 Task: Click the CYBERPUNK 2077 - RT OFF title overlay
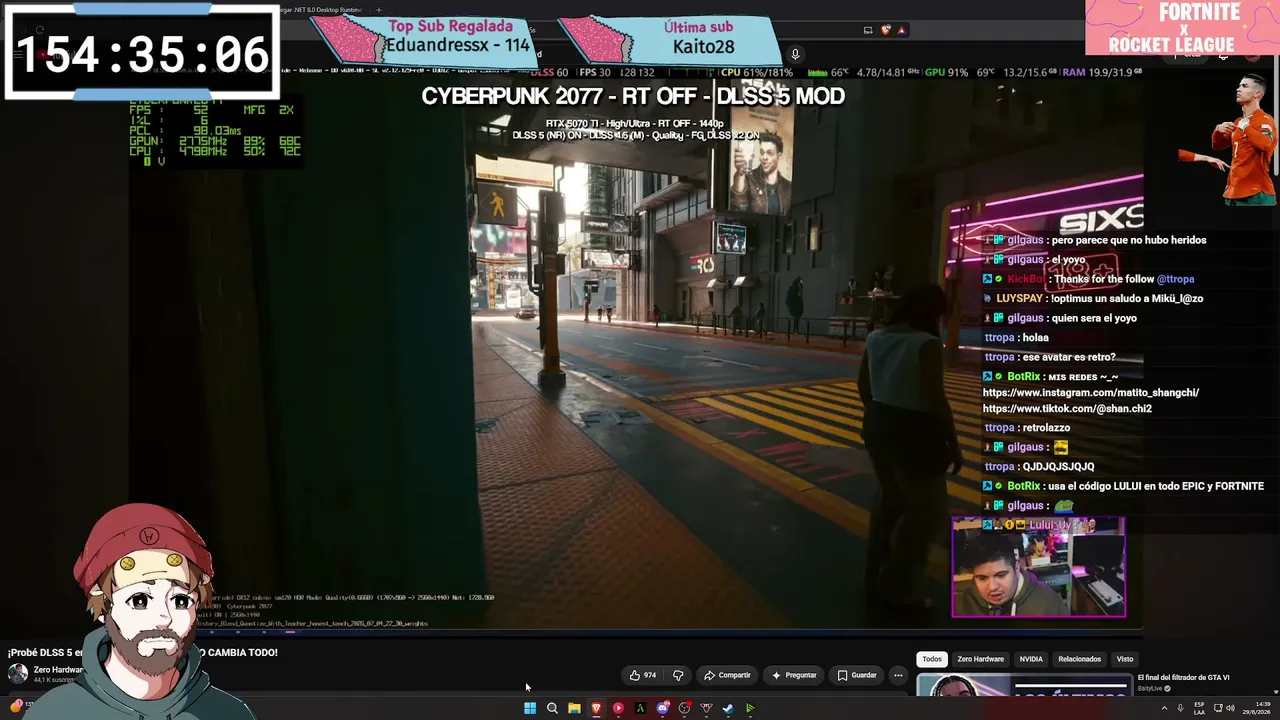(x=633, y=96)
